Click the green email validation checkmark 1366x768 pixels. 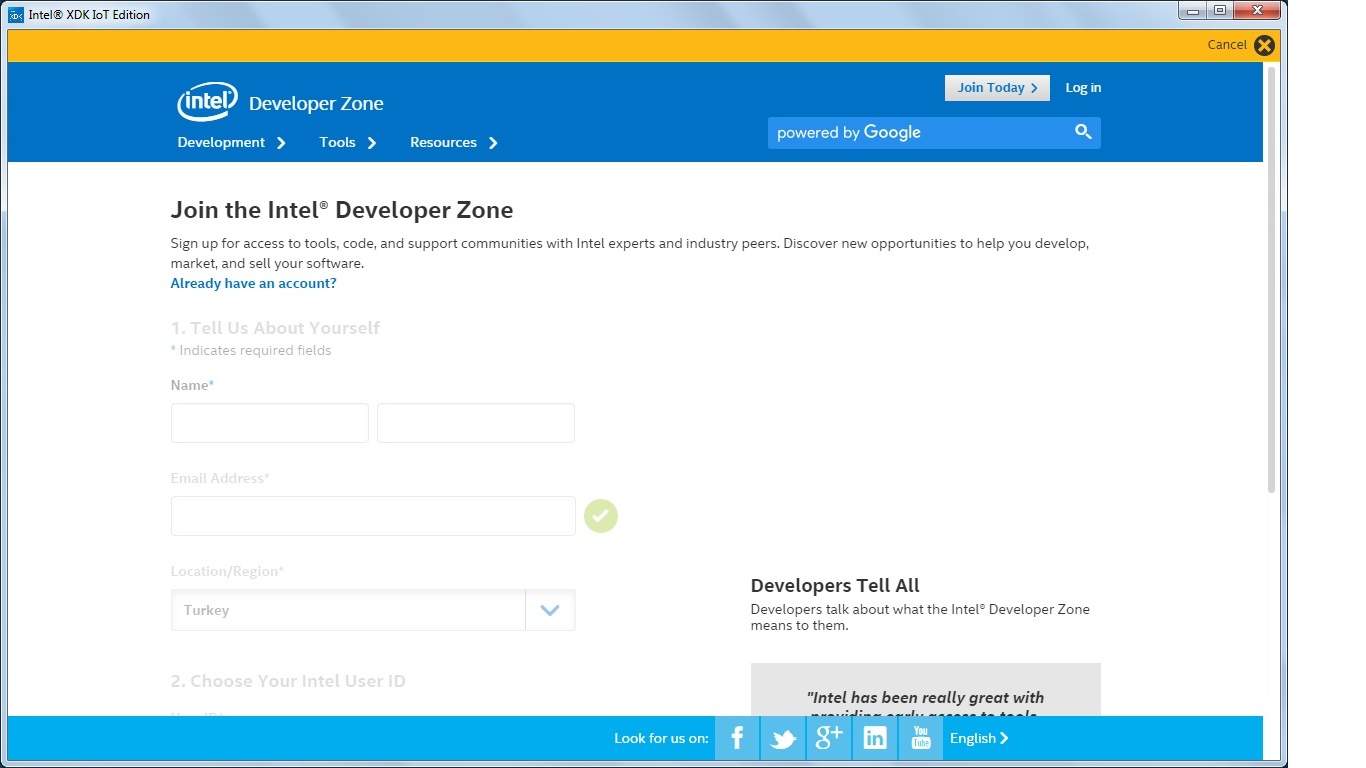coord(601,516)
